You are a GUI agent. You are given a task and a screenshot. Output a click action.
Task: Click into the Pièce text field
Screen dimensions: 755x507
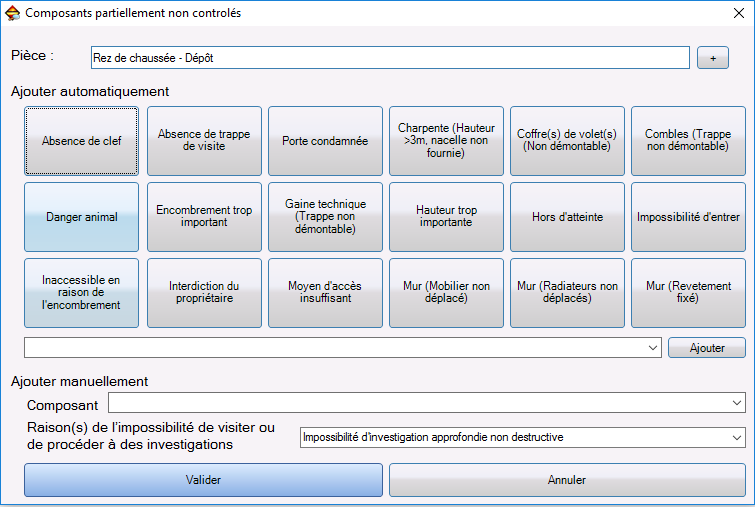391,58
